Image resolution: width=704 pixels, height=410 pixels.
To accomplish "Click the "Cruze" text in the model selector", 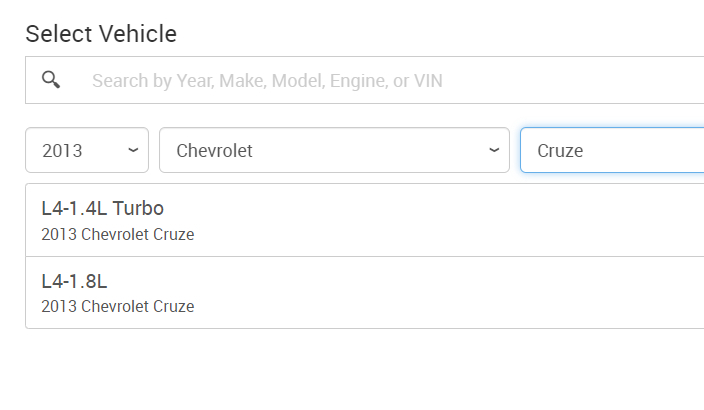I will [x=560, y=151].
